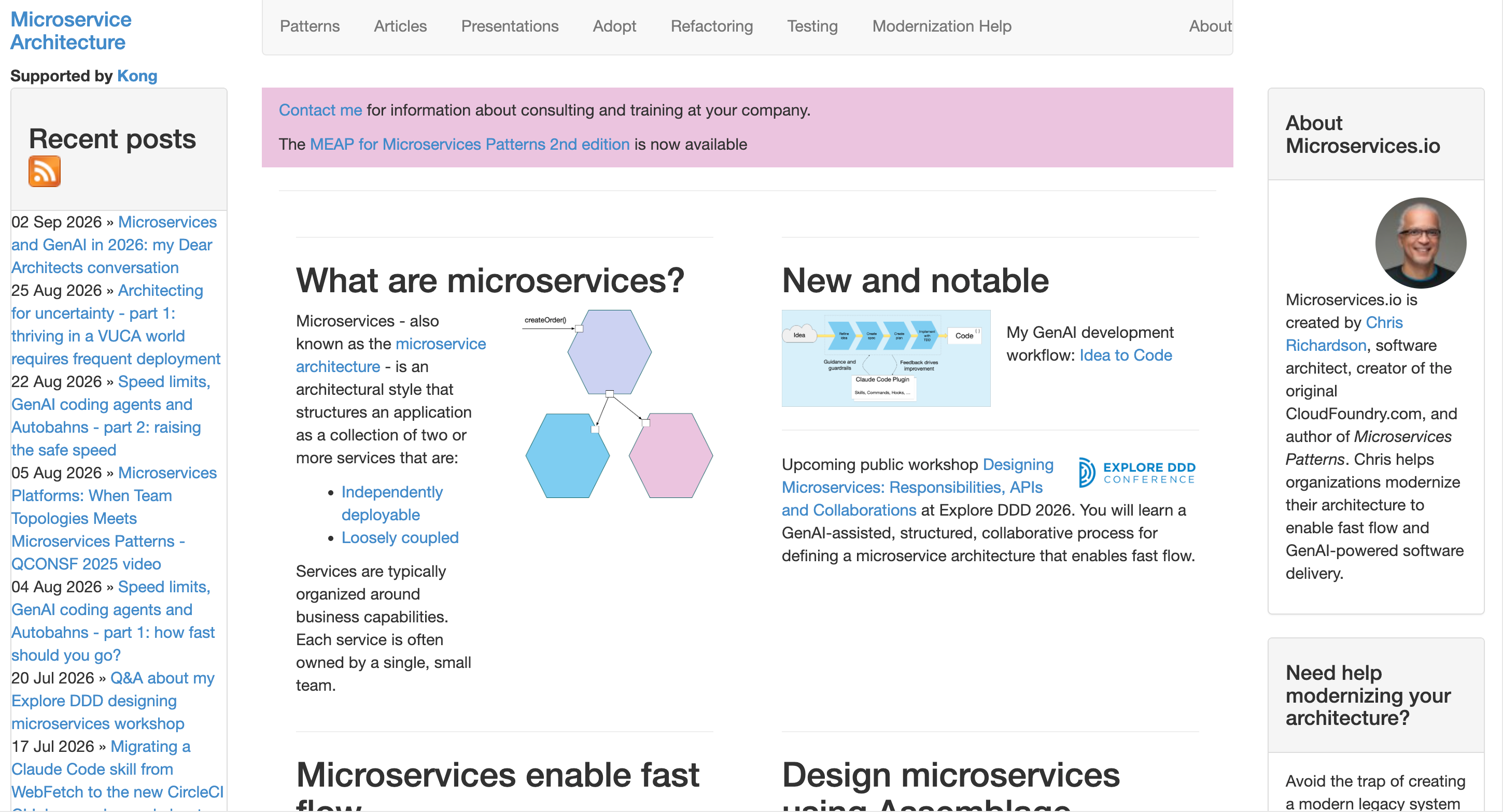Open the Idea to Code link

[1126, 355]
